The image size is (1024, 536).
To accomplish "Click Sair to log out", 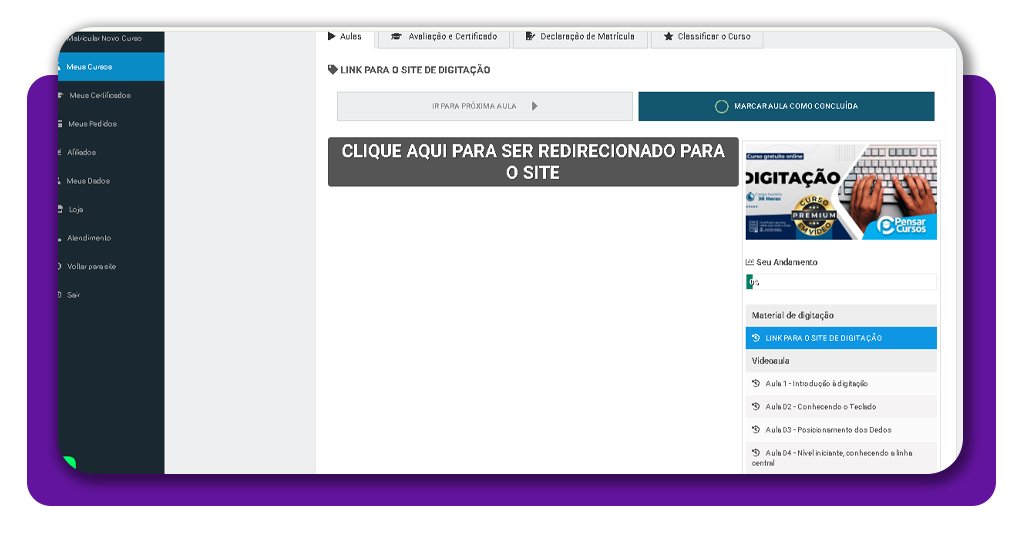I will (x=111, y=295).
